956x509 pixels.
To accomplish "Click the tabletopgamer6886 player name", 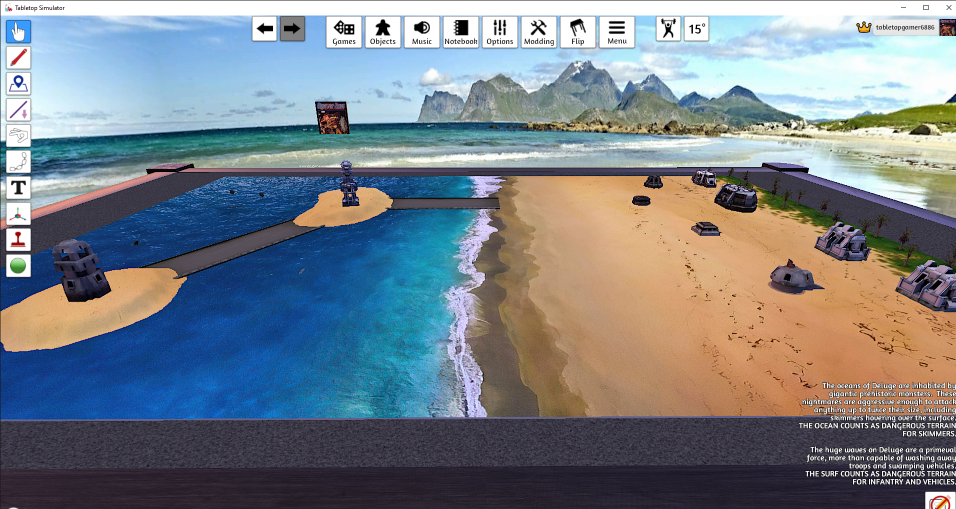I will coord(905,28).
